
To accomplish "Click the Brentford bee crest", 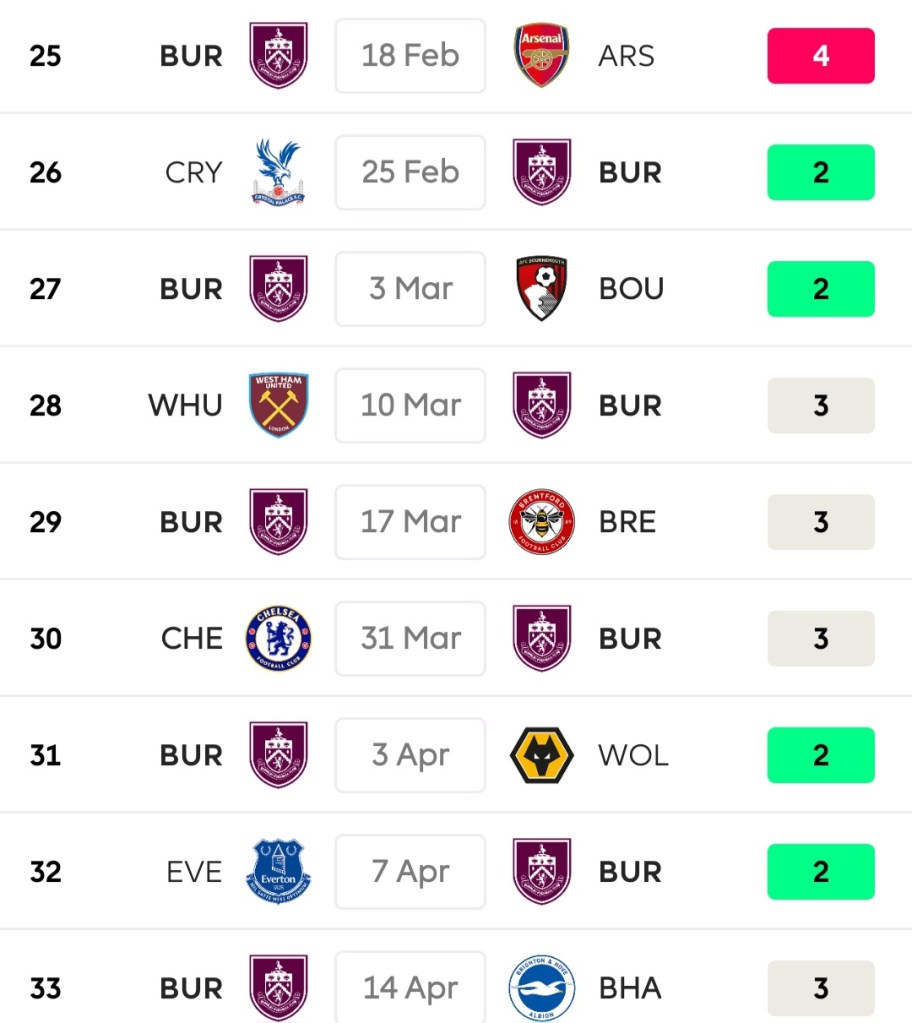I will 541,521.
